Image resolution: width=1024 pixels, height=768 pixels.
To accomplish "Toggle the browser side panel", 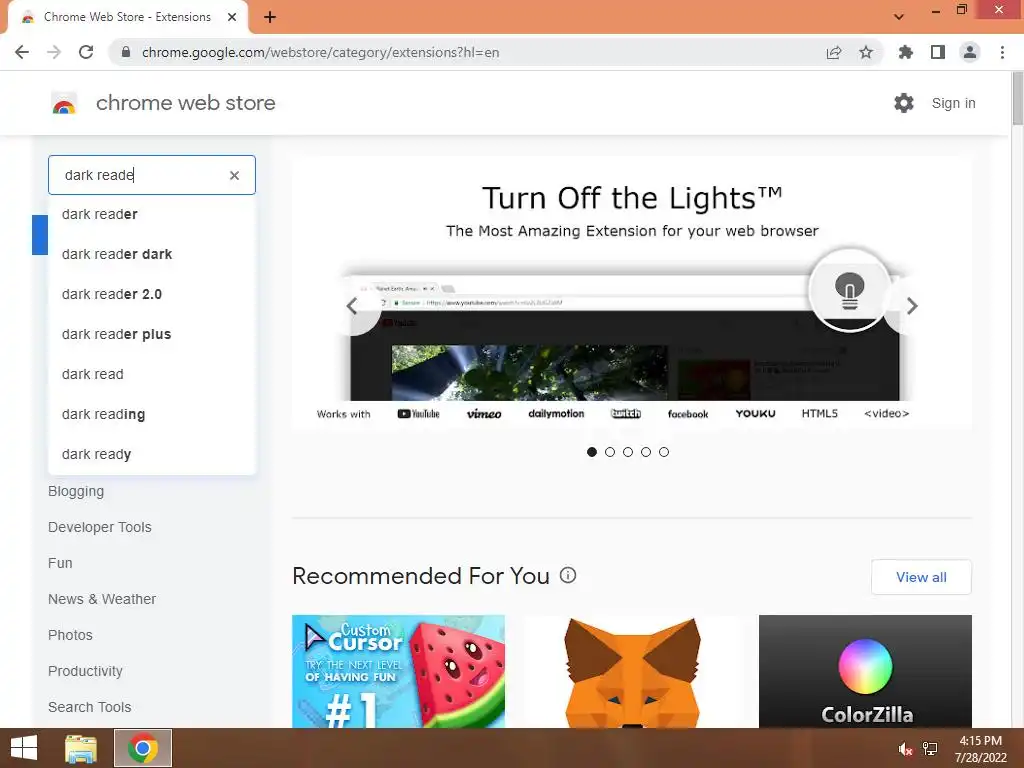I will pyautogui.click(x=938, y=52).
